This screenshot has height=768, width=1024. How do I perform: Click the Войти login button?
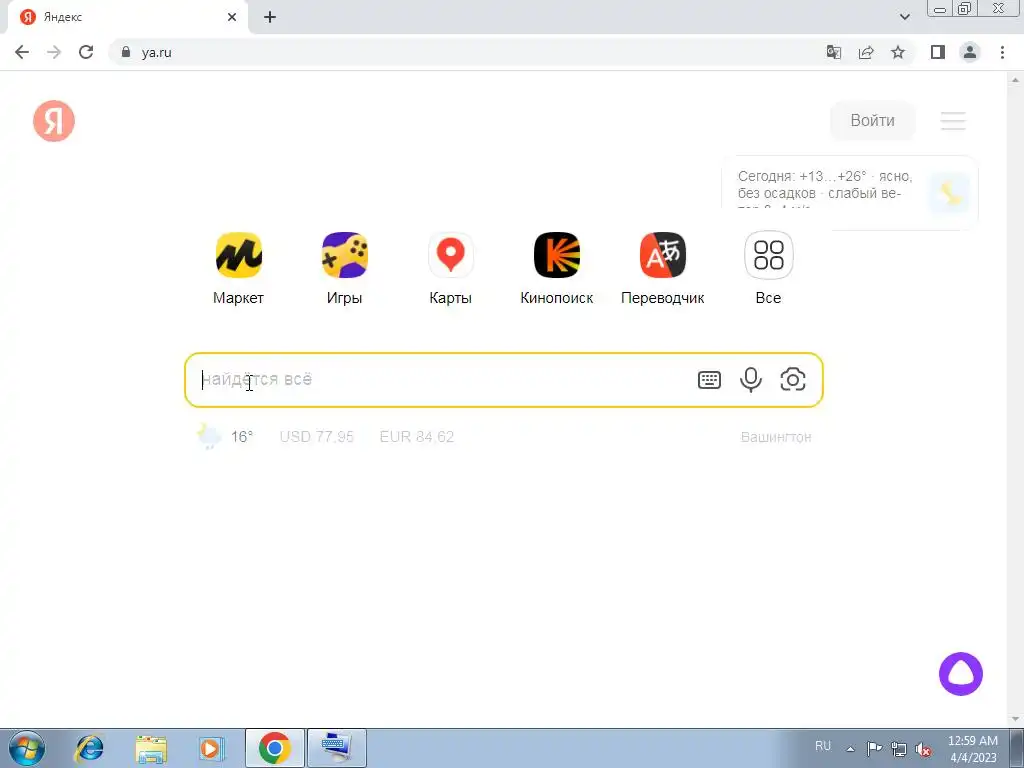click(872, 121)
